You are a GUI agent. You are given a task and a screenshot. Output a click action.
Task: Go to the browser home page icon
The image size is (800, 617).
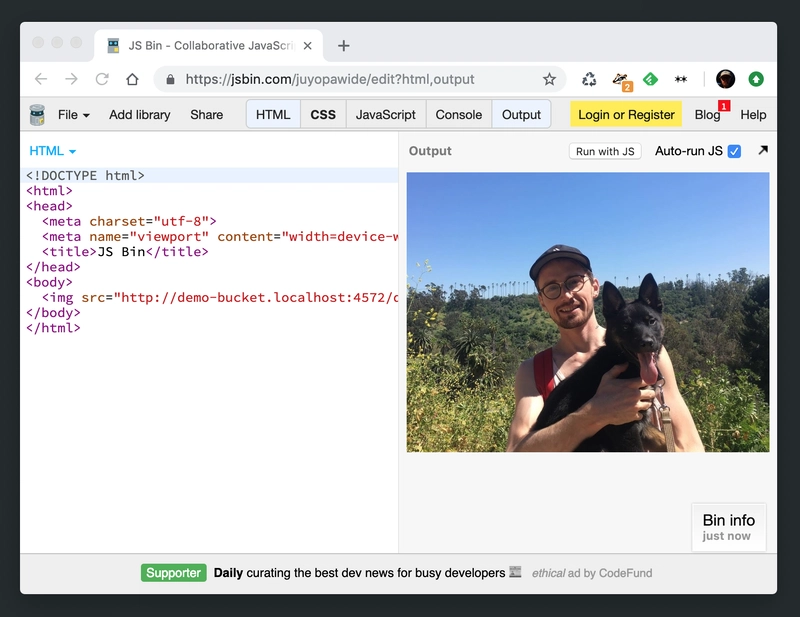coord(133,79)
